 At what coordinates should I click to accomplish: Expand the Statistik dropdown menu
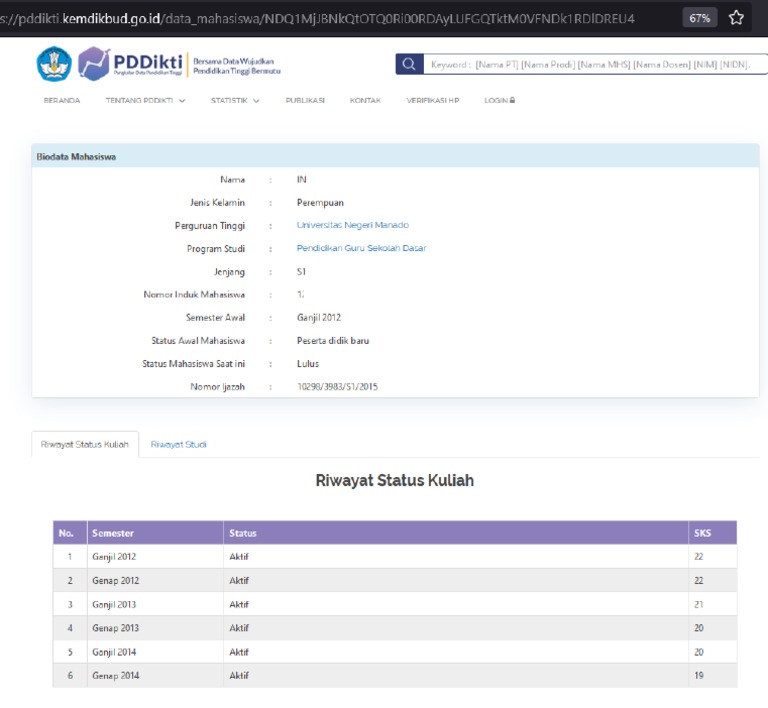(235, 100)
